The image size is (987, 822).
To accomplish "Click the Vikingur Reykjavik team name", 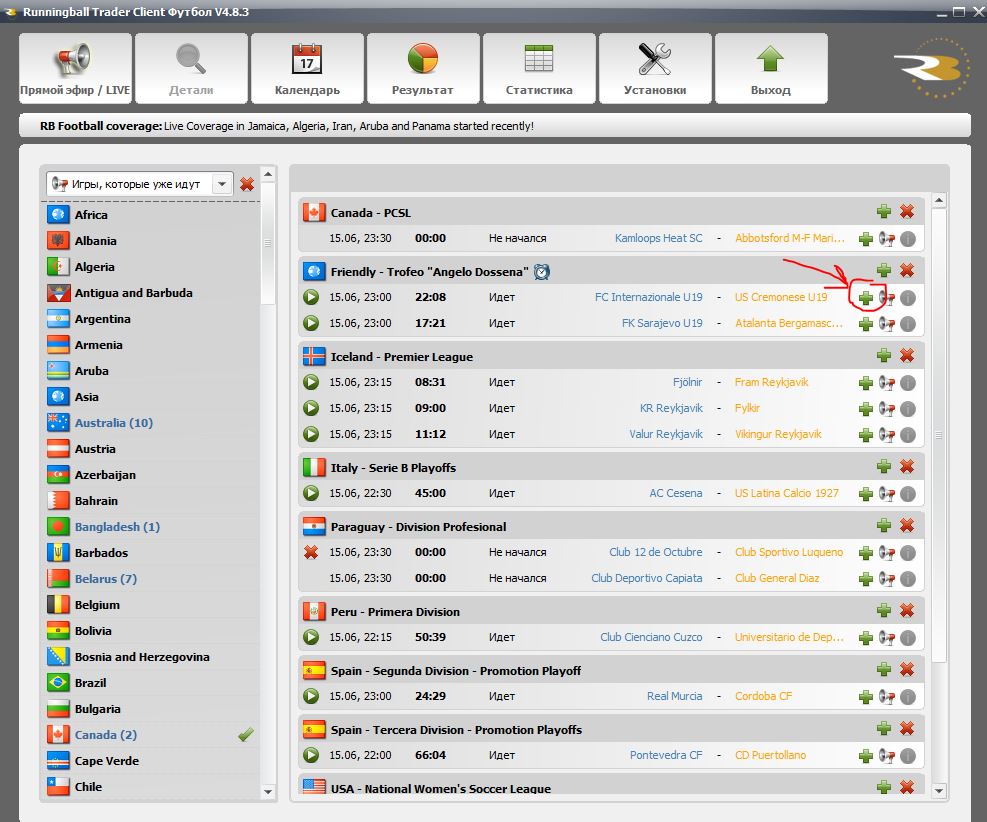I will pyautogui.click(x=778, y=434).
